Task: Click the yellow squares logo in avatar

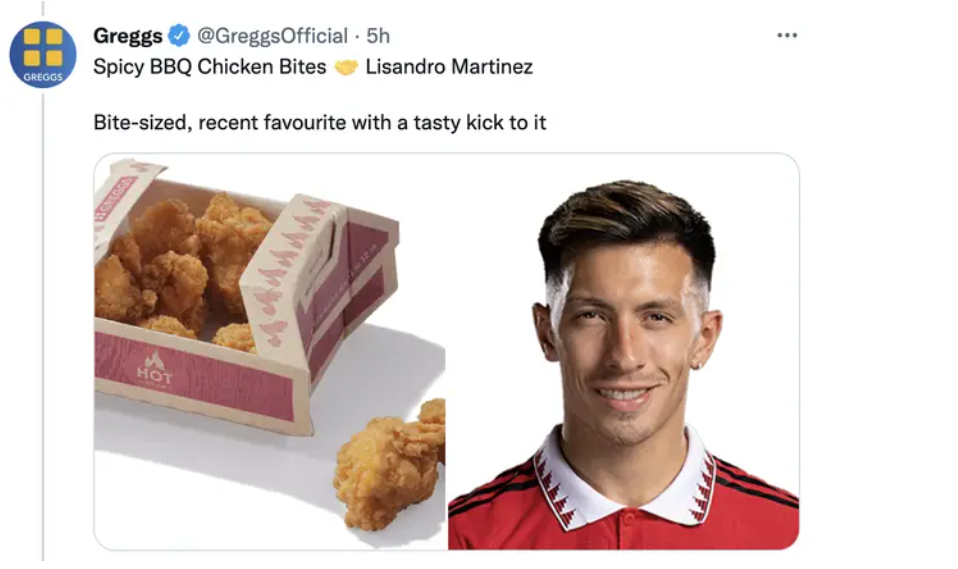Action: pyautogui.click(x=43, y=46)
